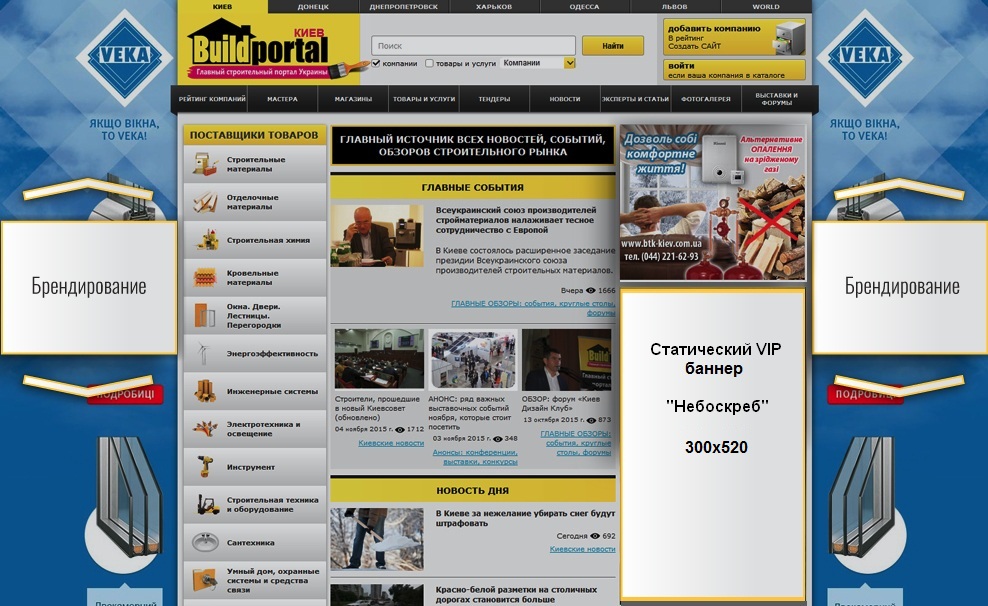Switch to the Харьков city tab

click(494, 6)
